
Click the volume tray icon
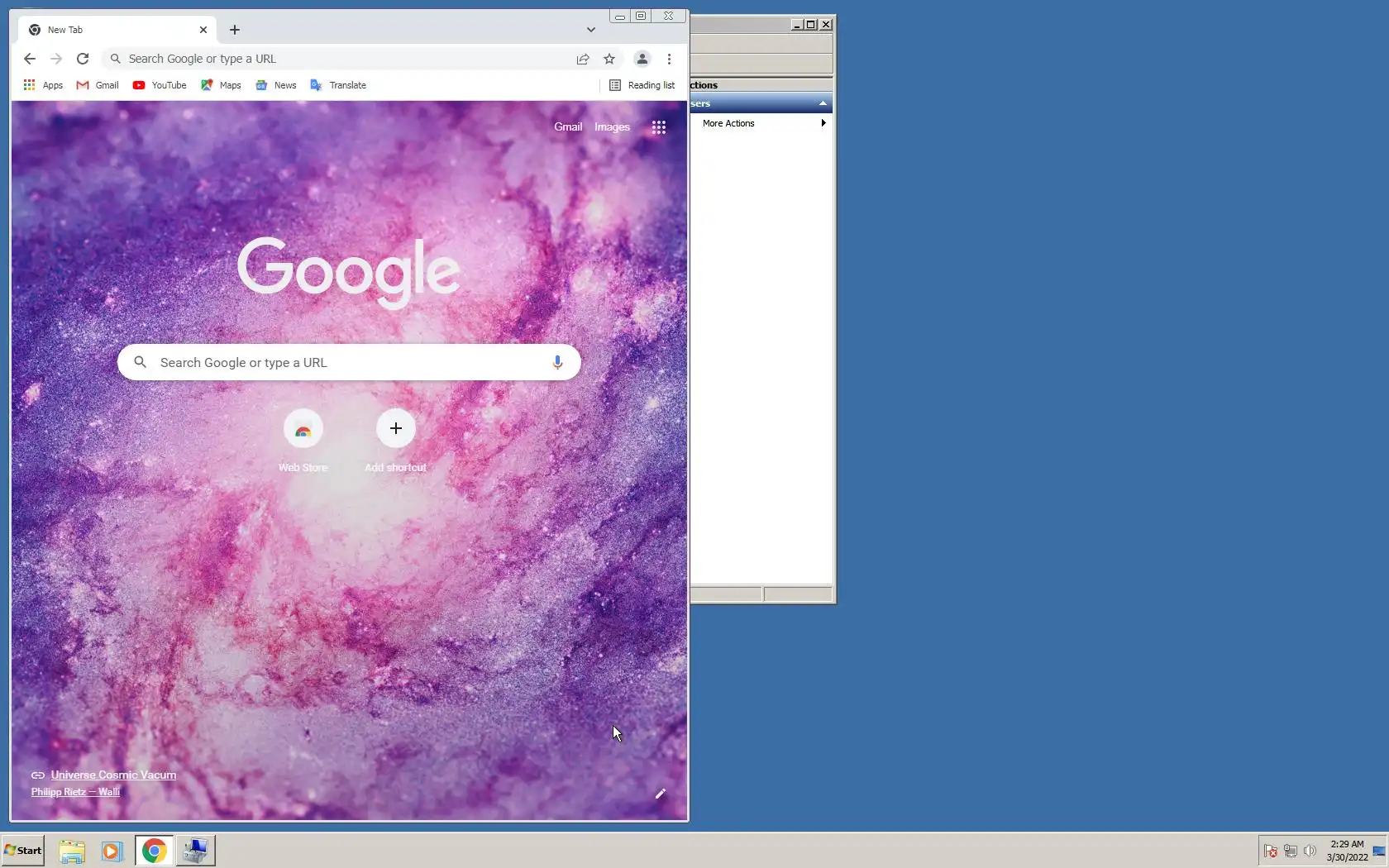(x=1310, y=851)
